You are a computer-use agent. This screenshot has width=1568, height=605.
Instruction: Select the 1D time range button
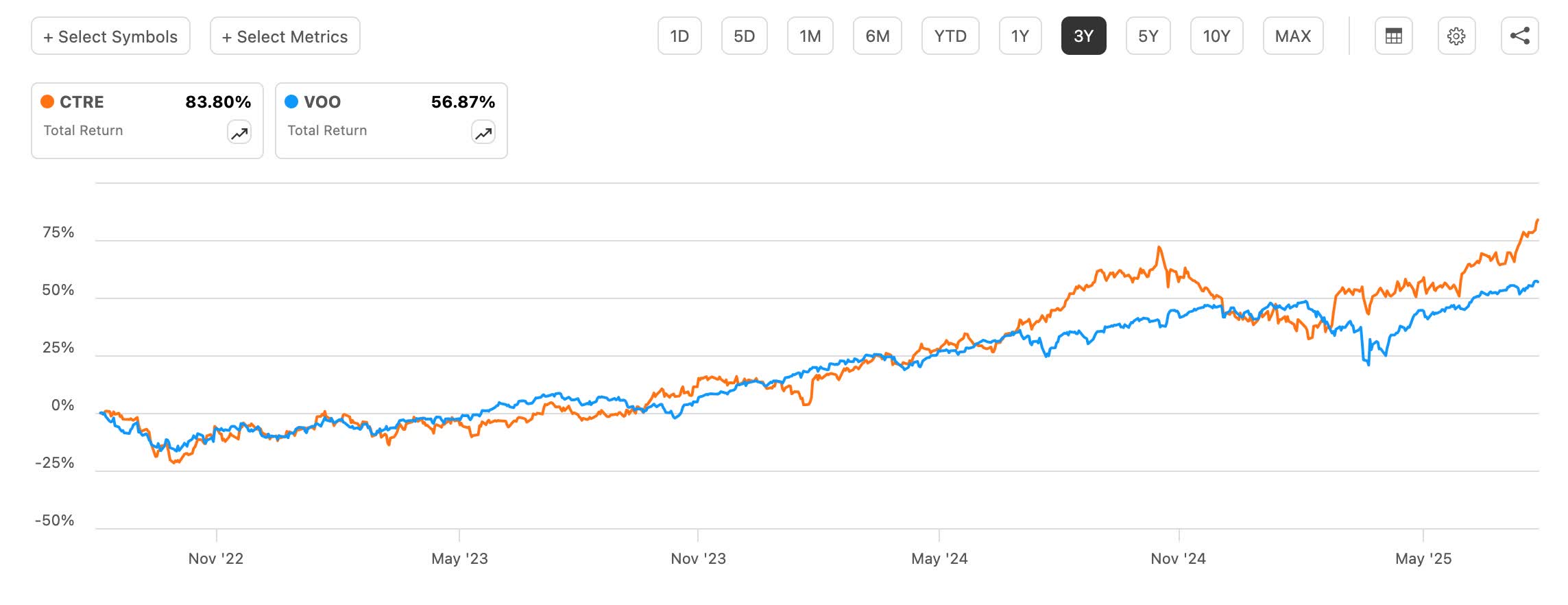pyautogui.click(x=679, y=36)
